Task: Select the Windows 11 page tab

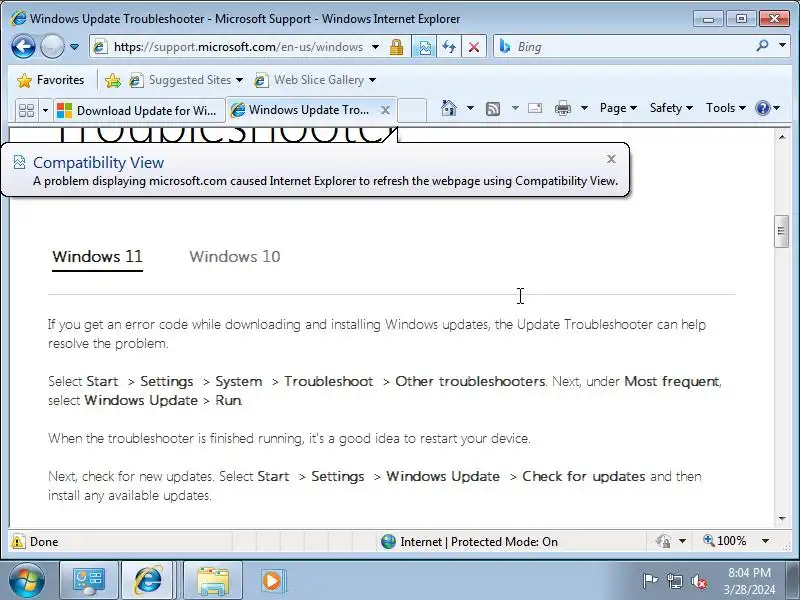Action: 97,257
